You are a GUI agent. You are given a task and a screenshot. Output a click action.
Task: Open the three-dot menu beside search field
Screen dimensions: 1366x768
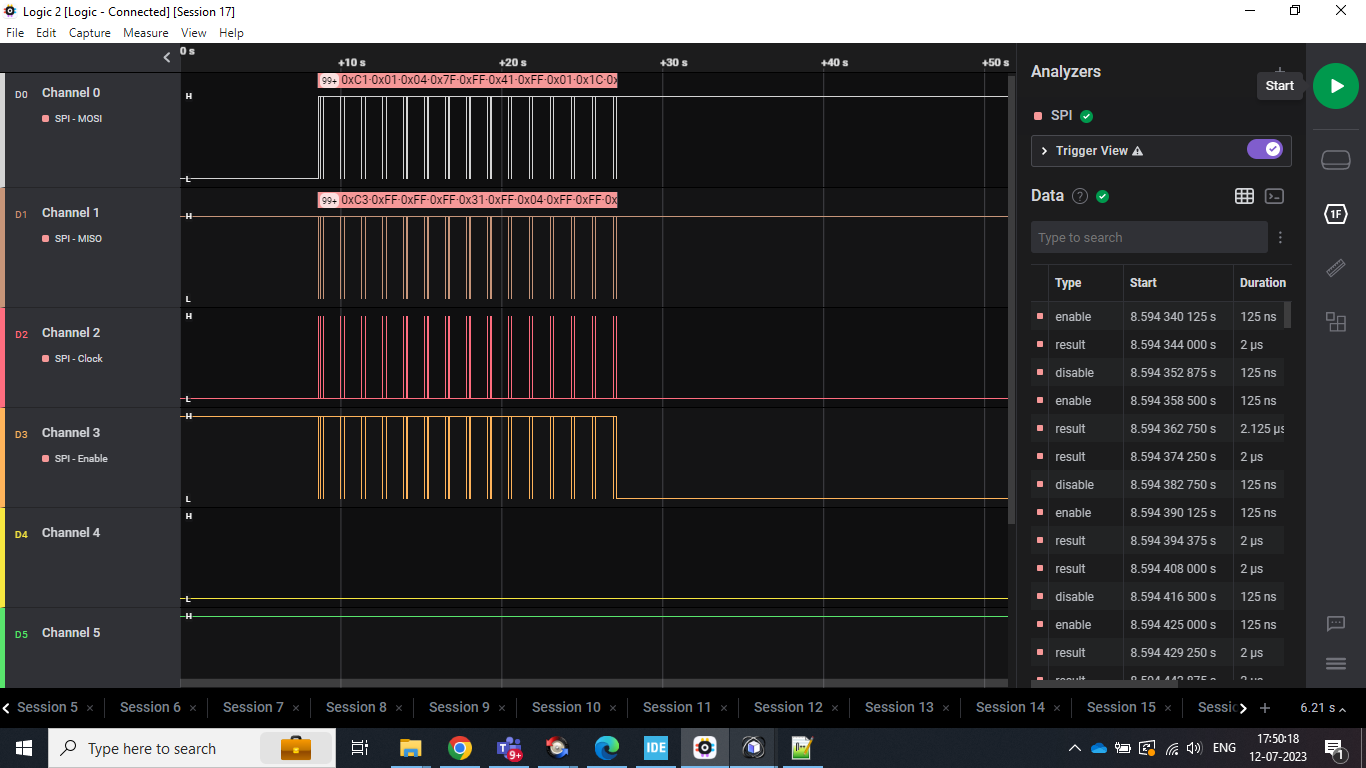tap(1280, 237)
